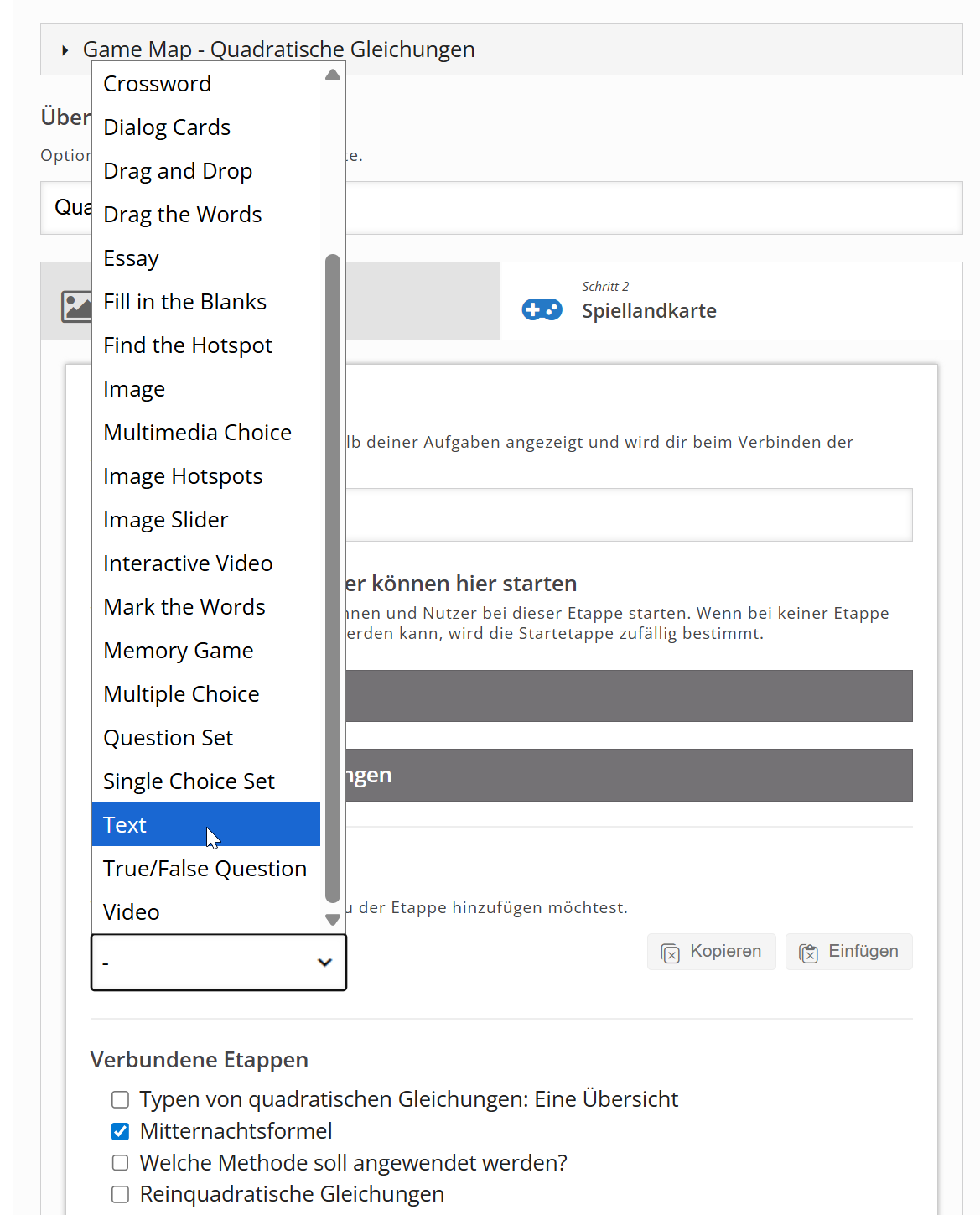The height and width of the screenshot is (1215, 980).
Task: Click the gamepad icon beside Spiellandkarte
Action: click(542, 309)
